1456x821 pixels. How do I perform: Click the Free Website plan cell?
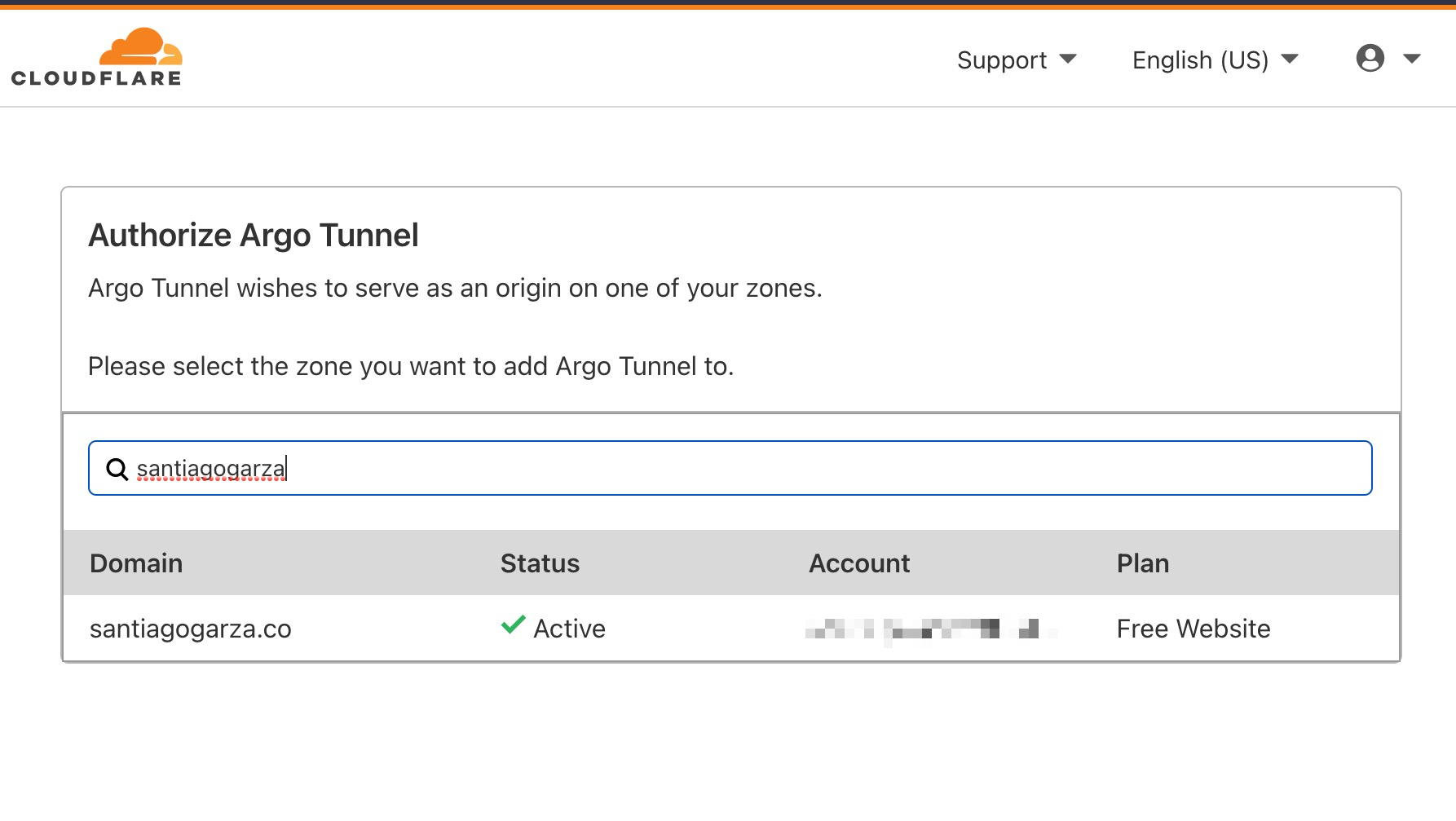tap(1193, 629)
